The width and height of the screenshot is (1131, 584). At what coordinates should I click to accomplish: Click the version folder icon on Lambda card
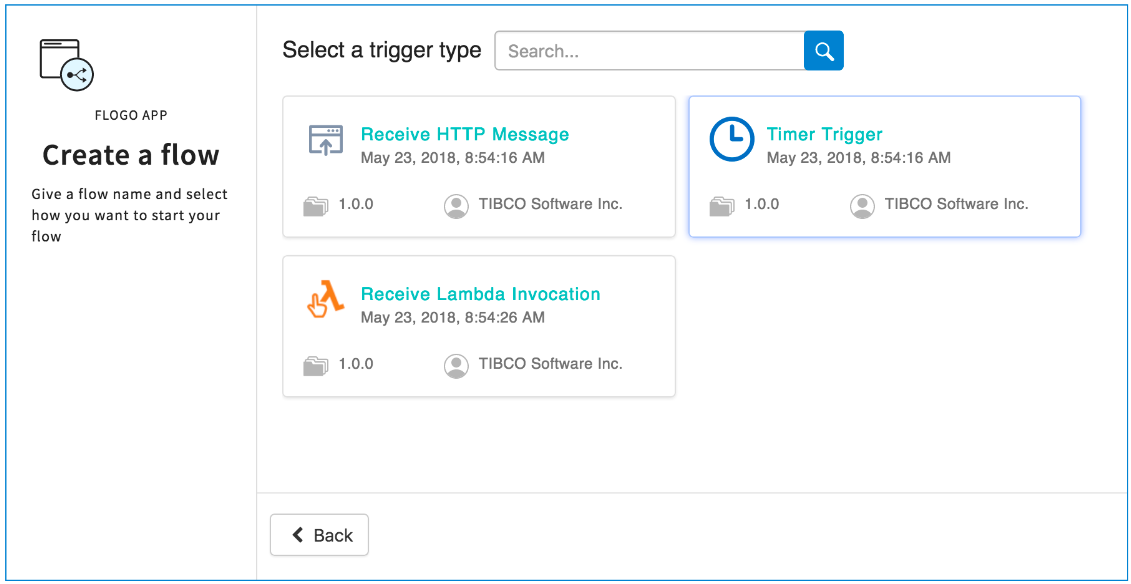[315, 366]
